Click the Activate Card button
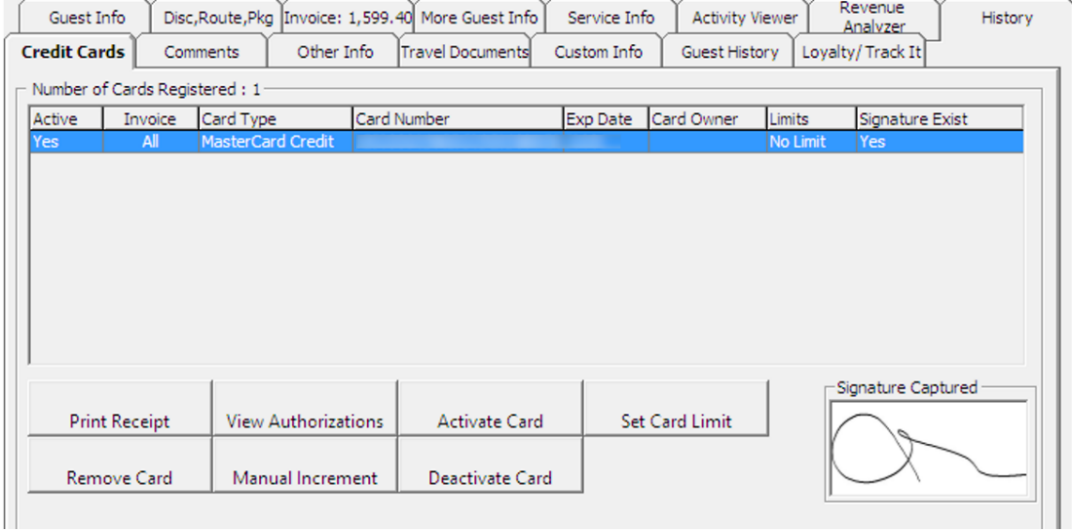This screenshot has height=530, width=1072. (x=490, y=408)
